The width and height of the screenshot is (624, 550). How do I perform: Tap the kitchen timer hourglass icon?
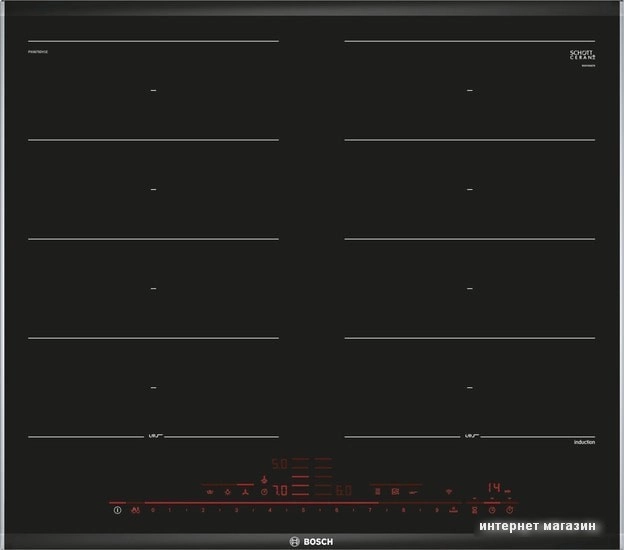tap(474, 510)
